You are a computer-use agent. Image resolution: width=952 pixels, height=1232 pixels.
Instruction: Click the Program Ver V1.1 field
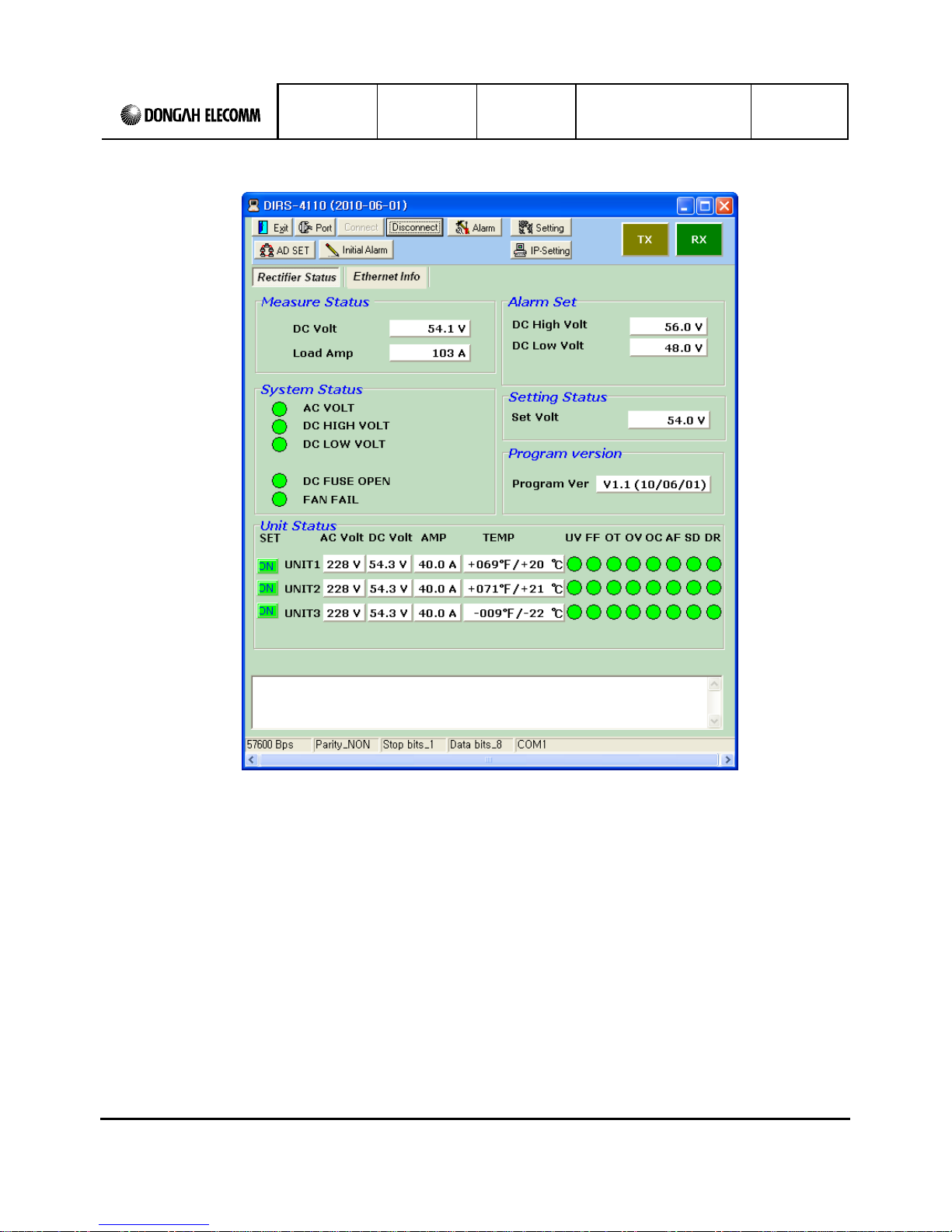click(653, 484)
